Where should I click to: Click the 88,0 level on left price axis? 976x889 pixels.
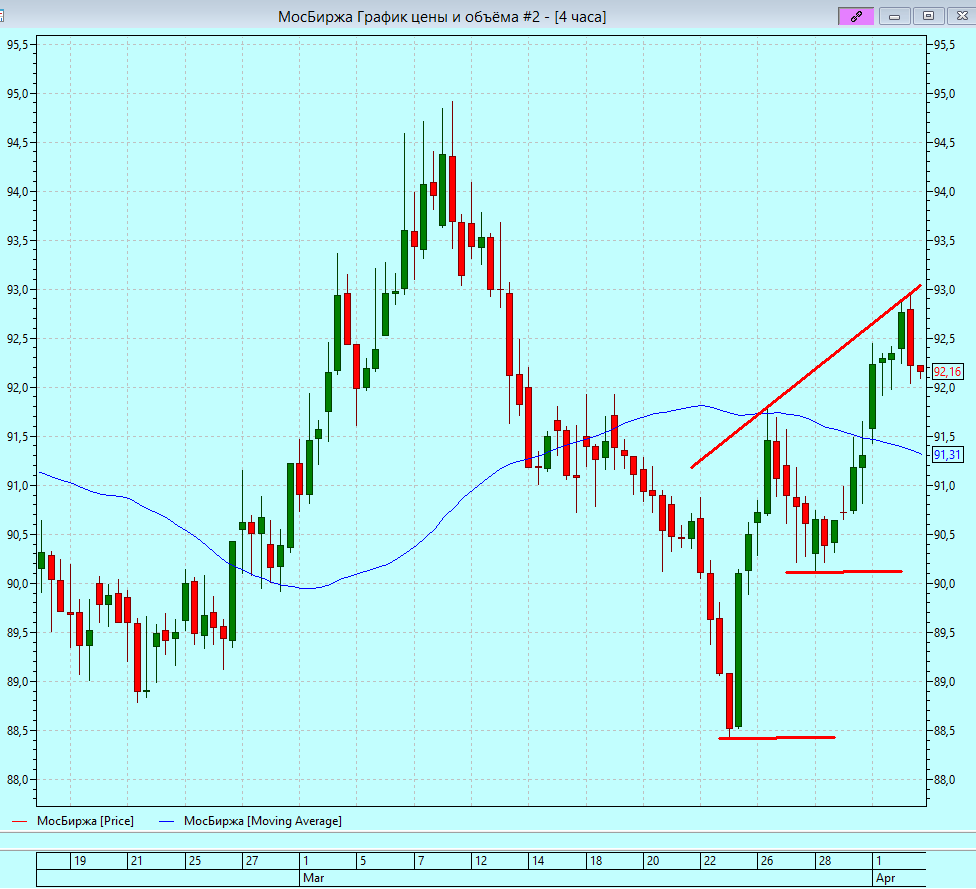click(17, 780)
